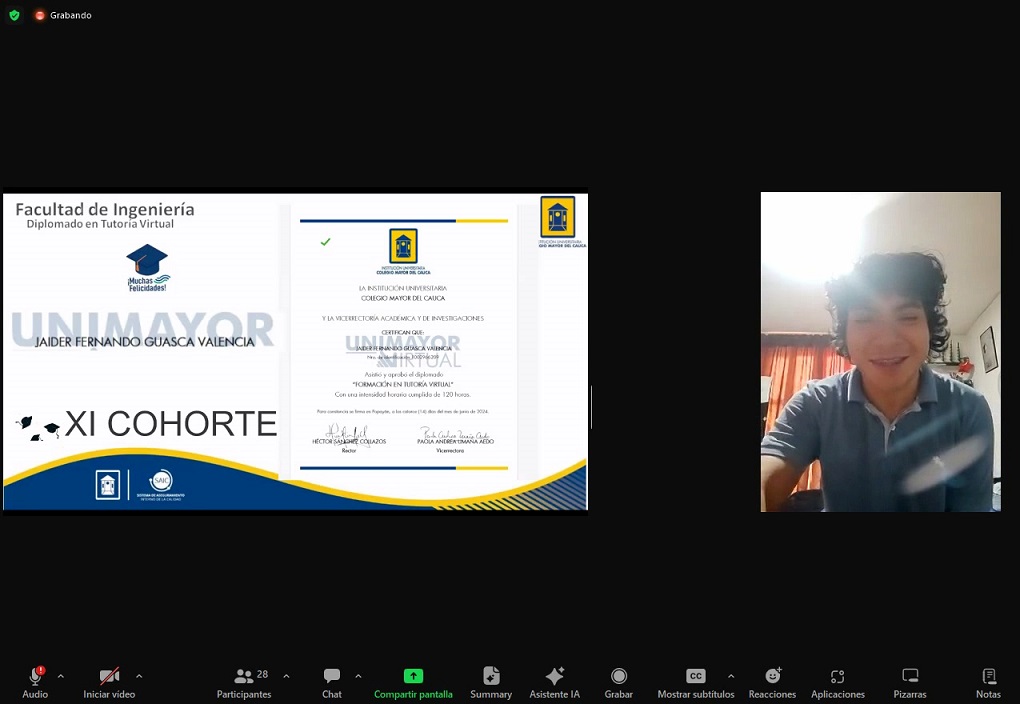Expand video options arrow next to Iniciar video
This screenshot has height=704, width=1020.
(x=139, y=677)
